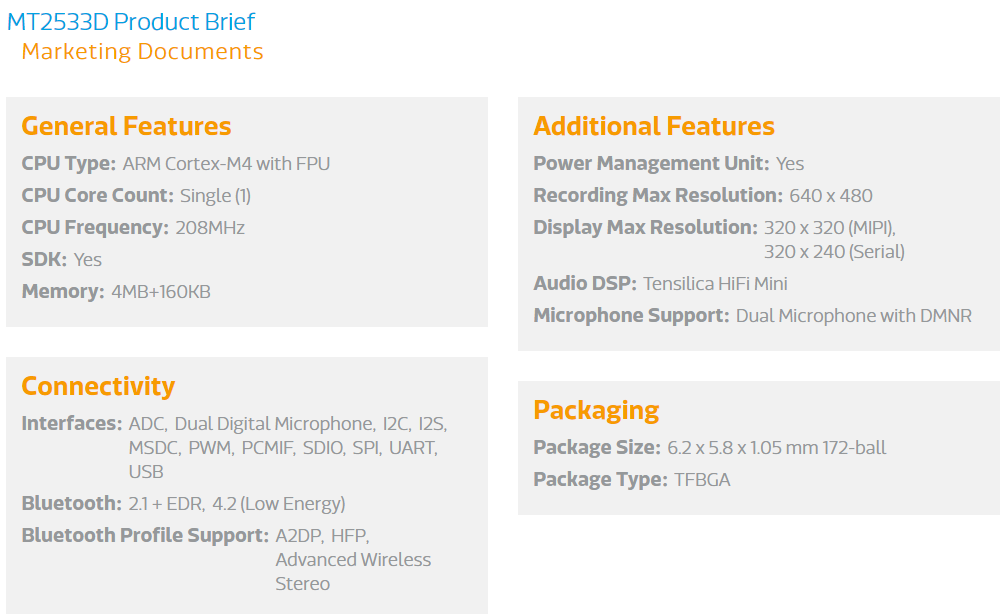Click the Bluetooth Profile Support label
The width and height of the screenshot is (1002, 614).
(x=145, y=535)
